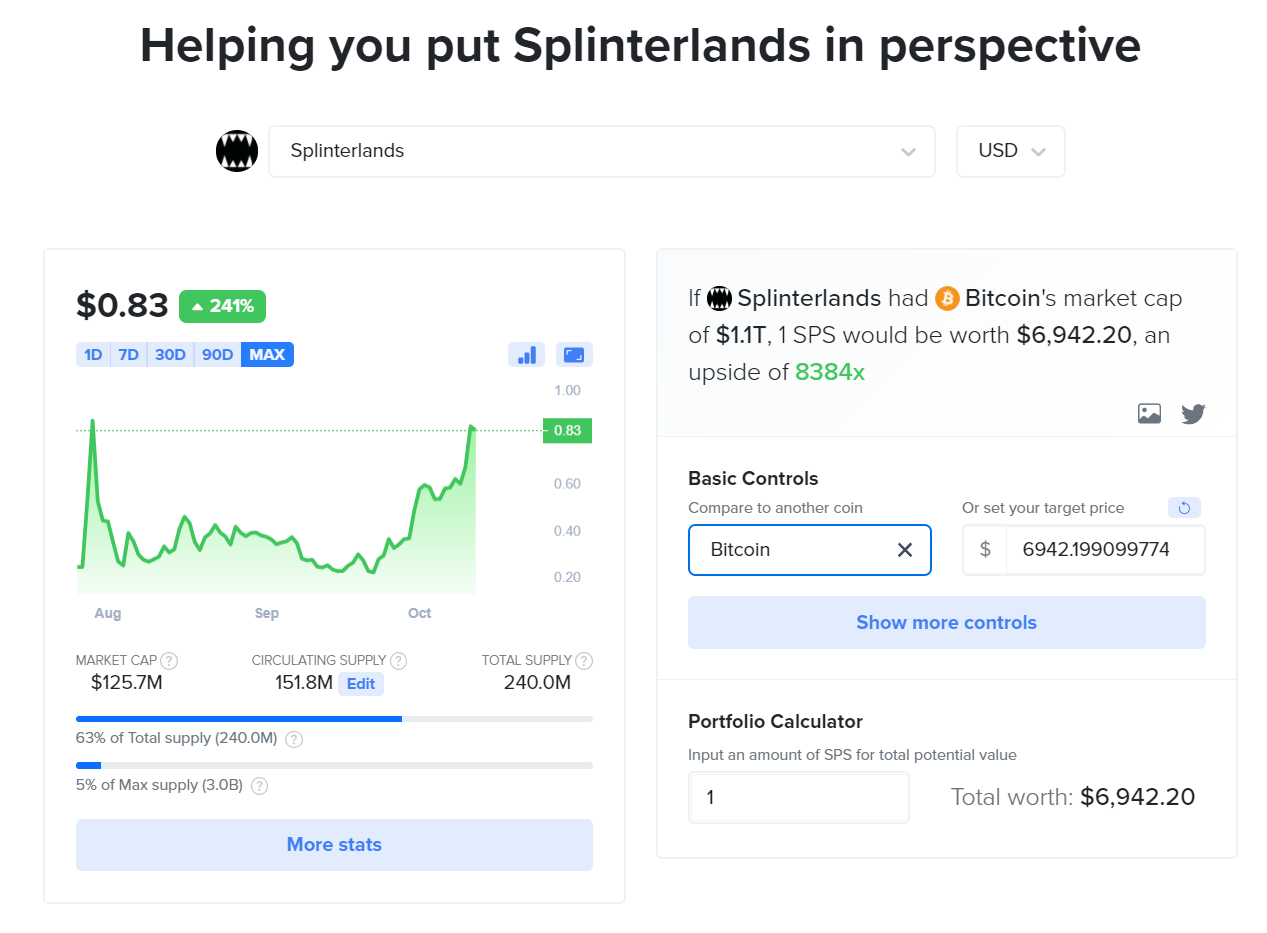This screenshot has width=1267, height=933.
Task: Open fullscreen chart expand icon
Action: [574, 355]
